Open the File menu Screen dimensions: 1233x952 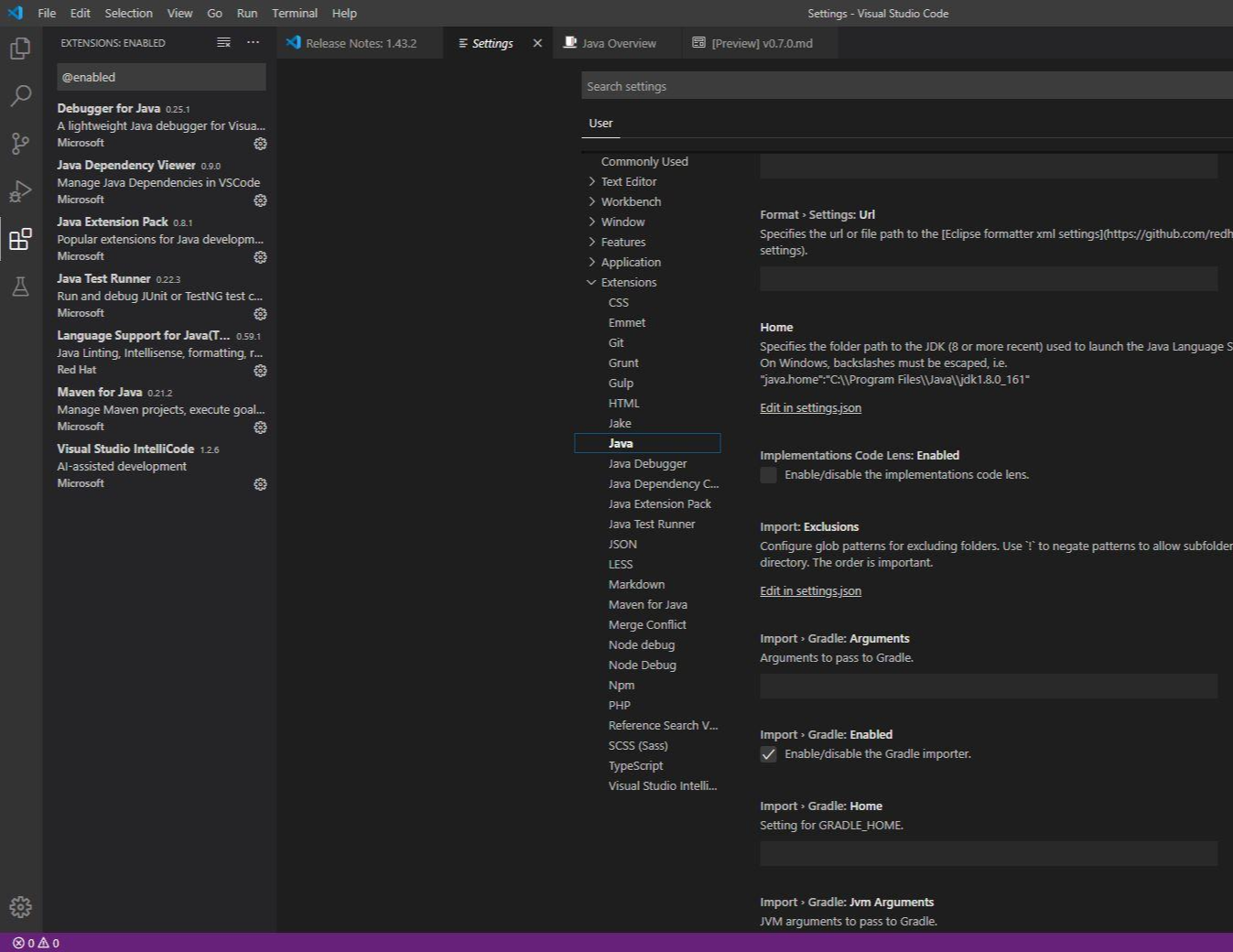pos(47,13)
